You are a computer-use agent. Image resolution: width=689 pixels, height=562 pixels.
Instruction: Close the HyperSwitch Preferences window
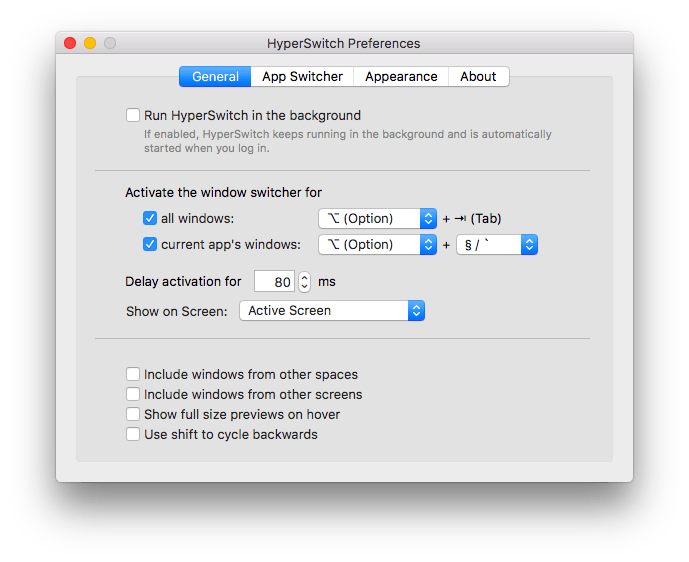(x=70, y=43)
